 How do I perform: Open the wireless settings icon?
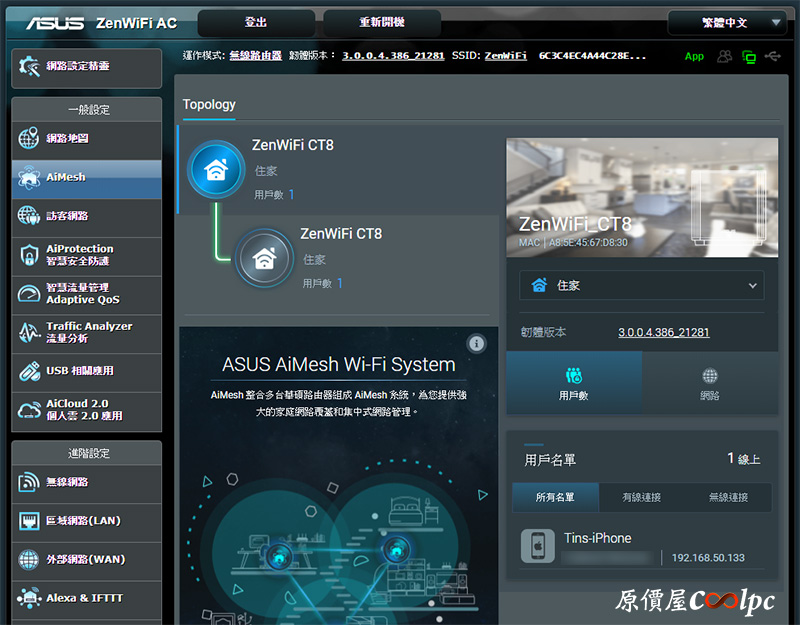coord(29,482)
